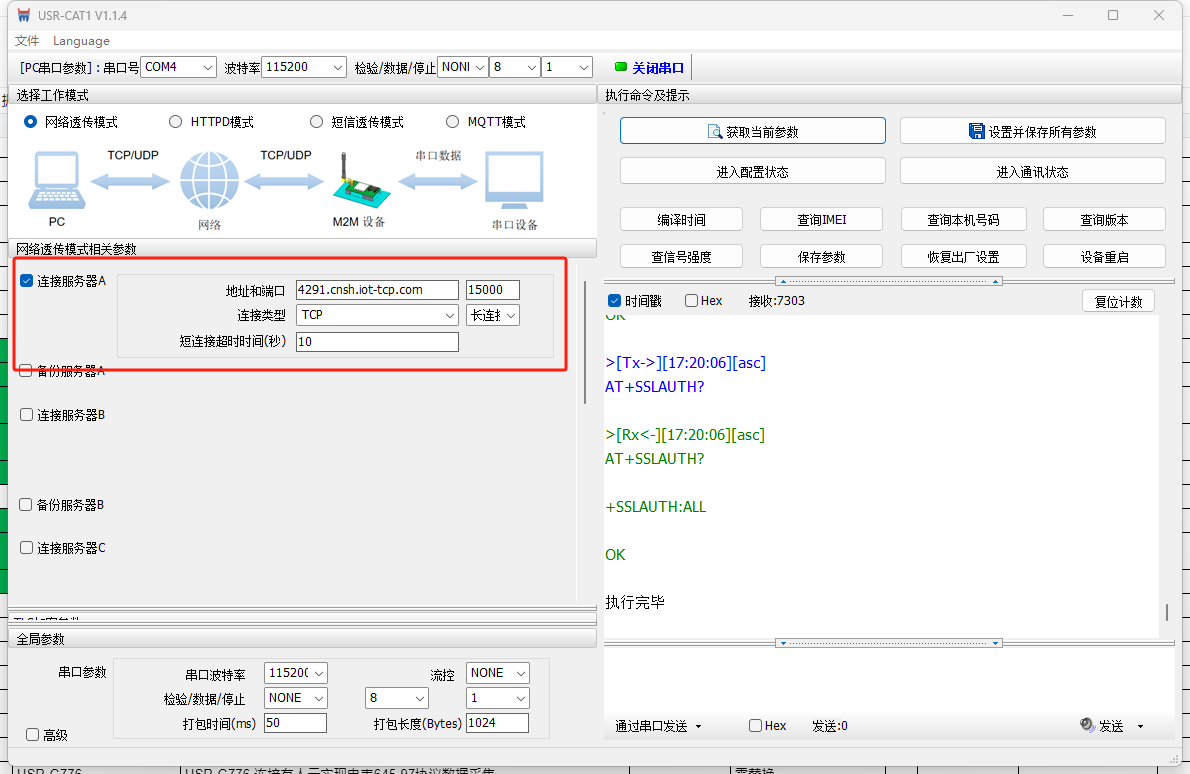Select the HTTPD模式 radio button
This screenshot has height=774, width=1190.
tap(176, 122)
